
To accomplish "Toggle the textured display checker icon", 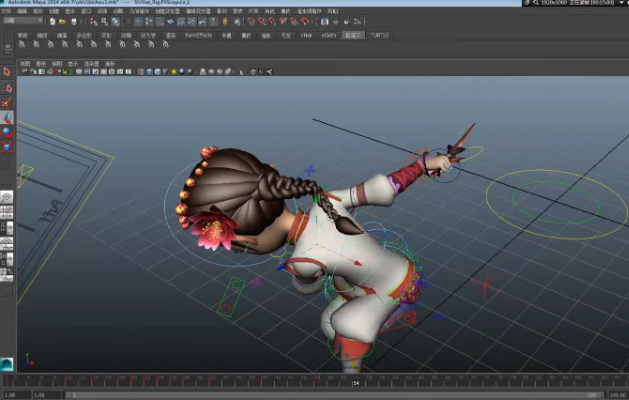I will coord(166,72).
